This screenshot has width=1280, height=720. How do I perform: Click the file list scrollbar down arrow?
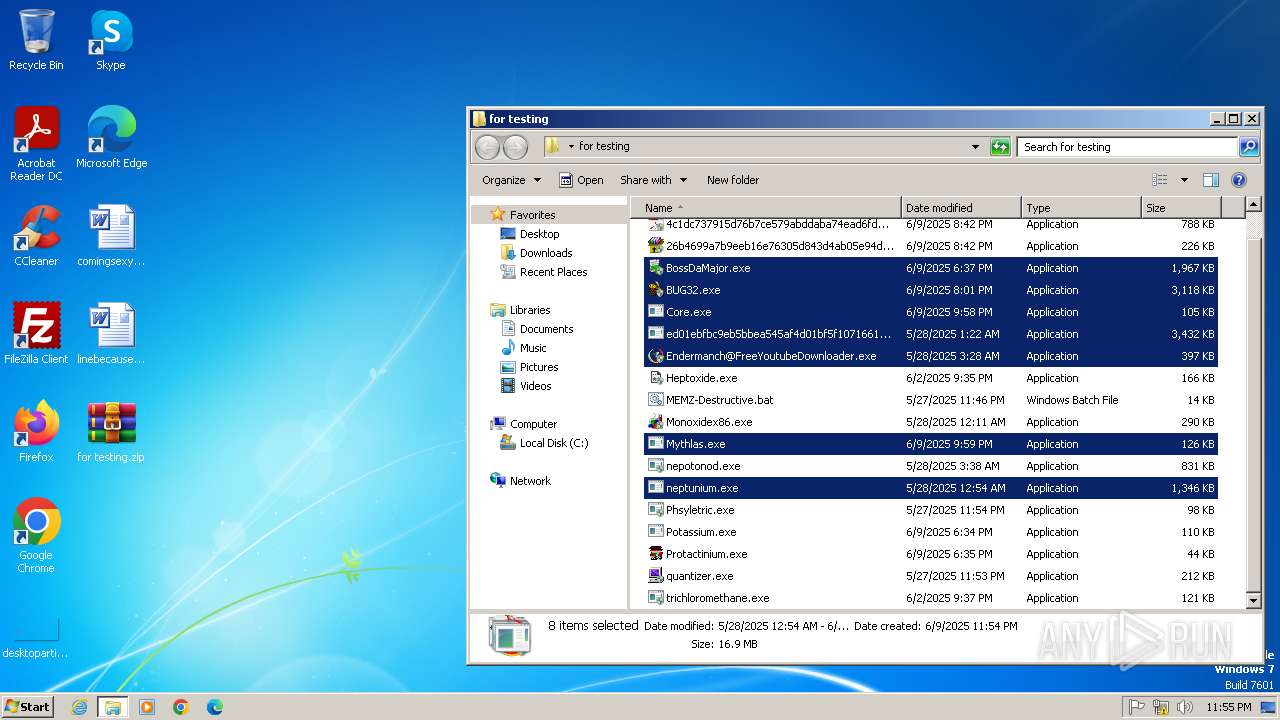tap(1253, 600)
